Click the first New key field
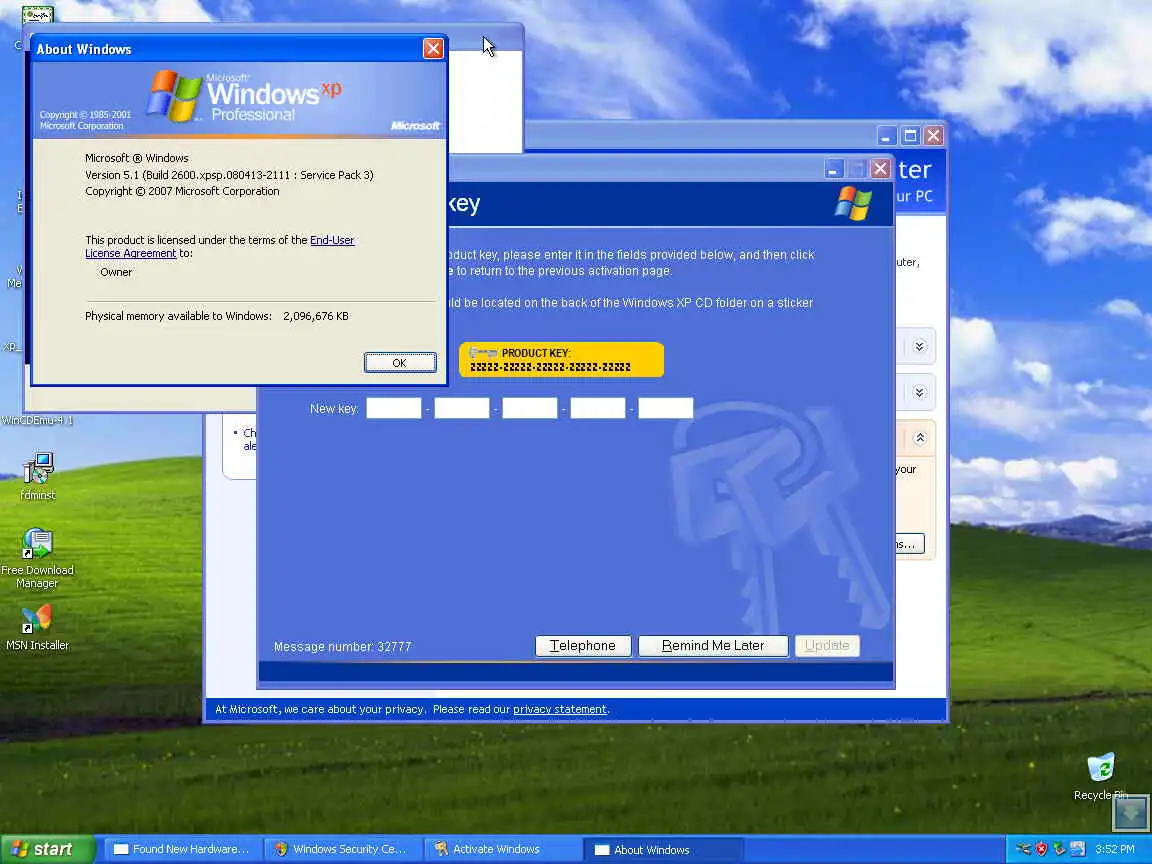The height and width of the screenshot is (864, 1152). click(x=394, y=408)
